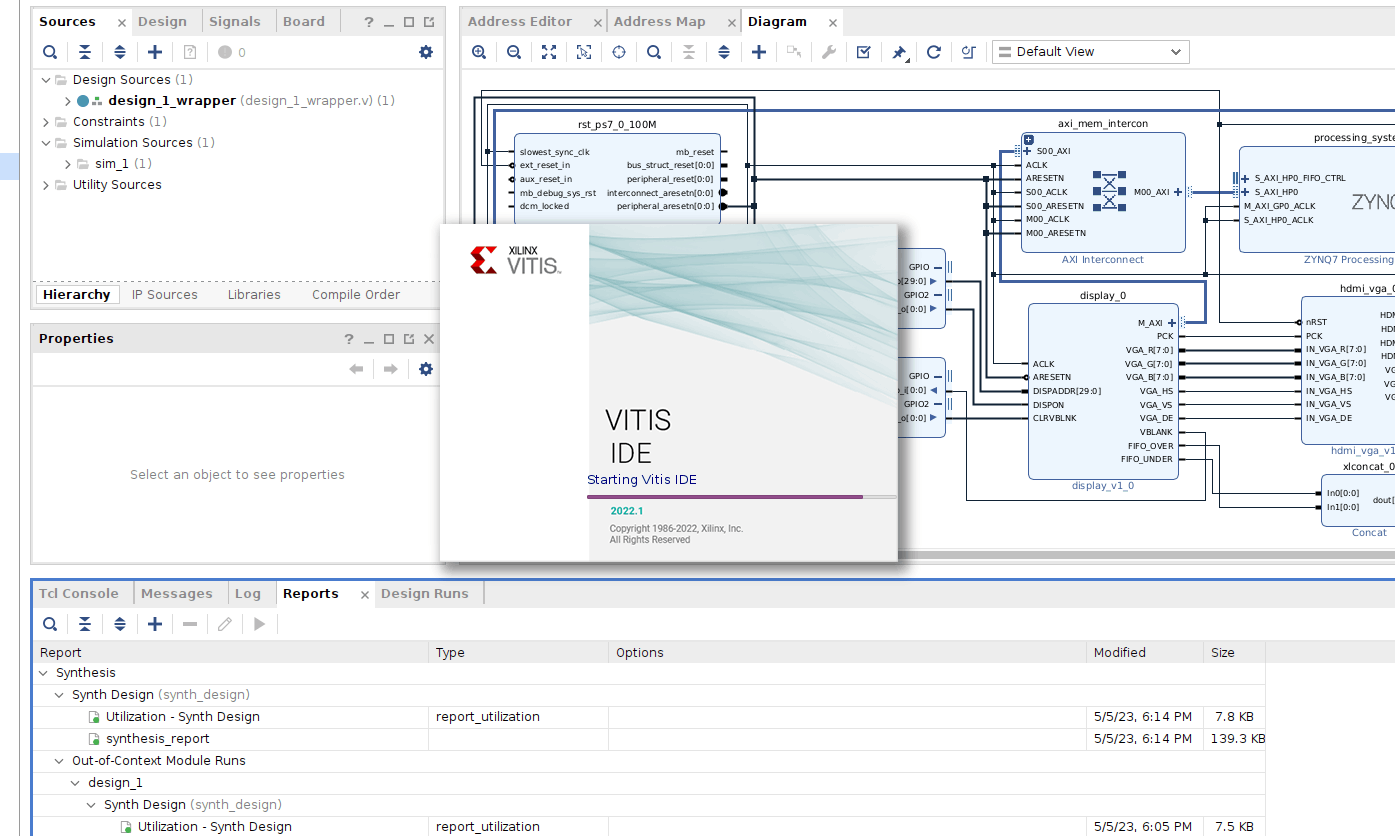Collapse all rows in the Reports panel
1395x836 pixels.
[x=85, y=624]
